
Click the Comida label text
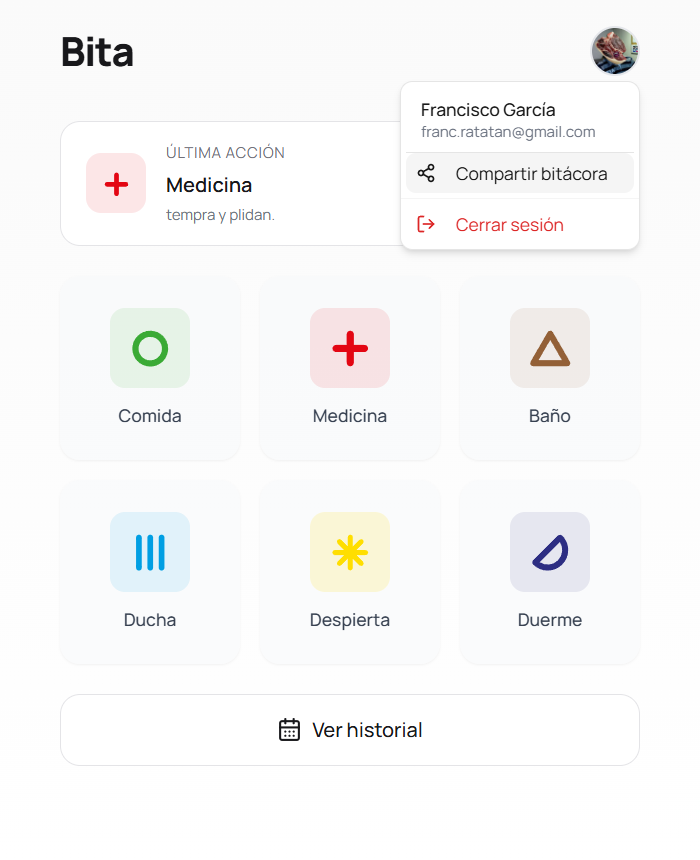coord(150,416)
